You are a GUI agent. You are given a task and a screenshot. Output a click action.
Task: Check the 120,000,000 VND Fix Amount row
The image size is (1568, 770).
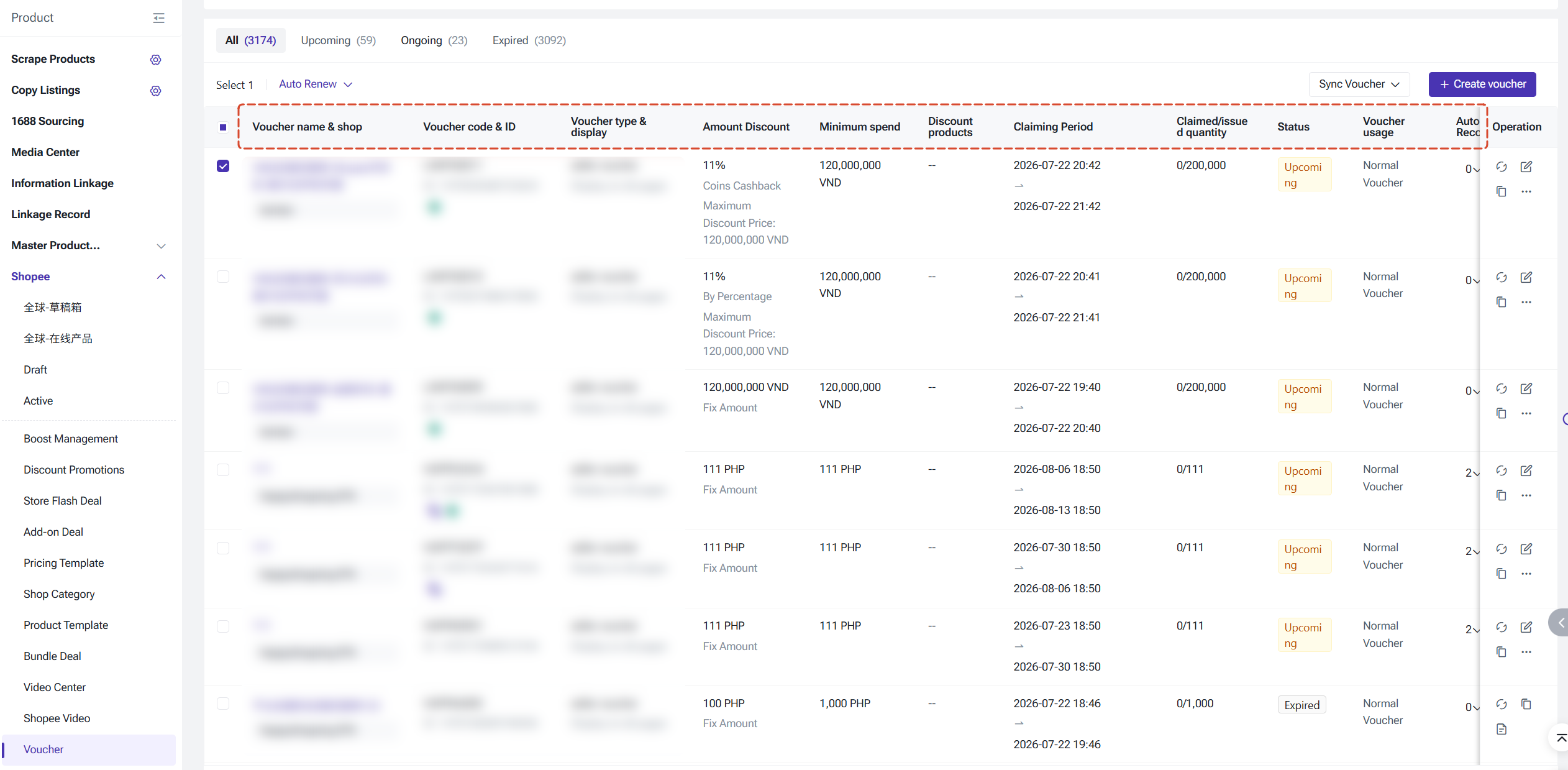point(223,388)
